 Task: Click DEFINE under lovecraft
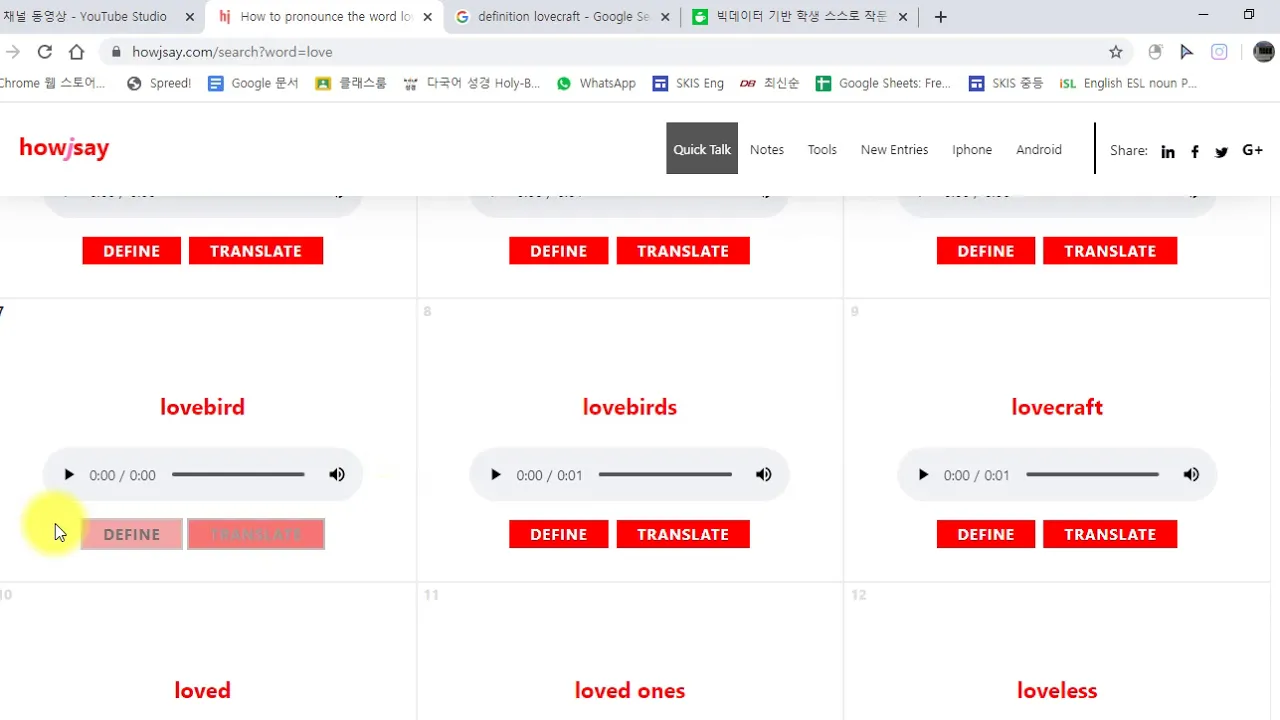pos(986,534)
